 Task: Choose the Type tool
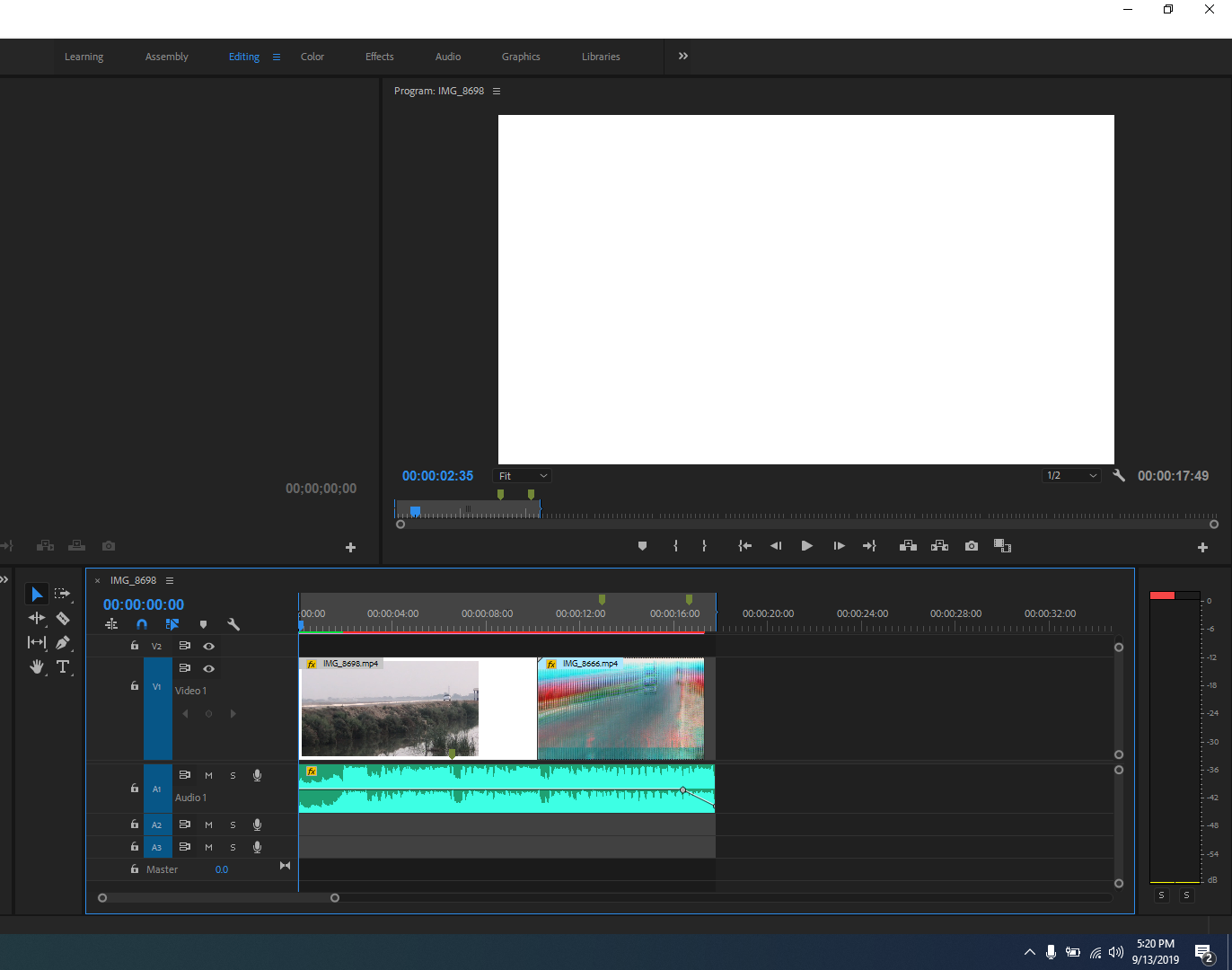click(63, 666)
